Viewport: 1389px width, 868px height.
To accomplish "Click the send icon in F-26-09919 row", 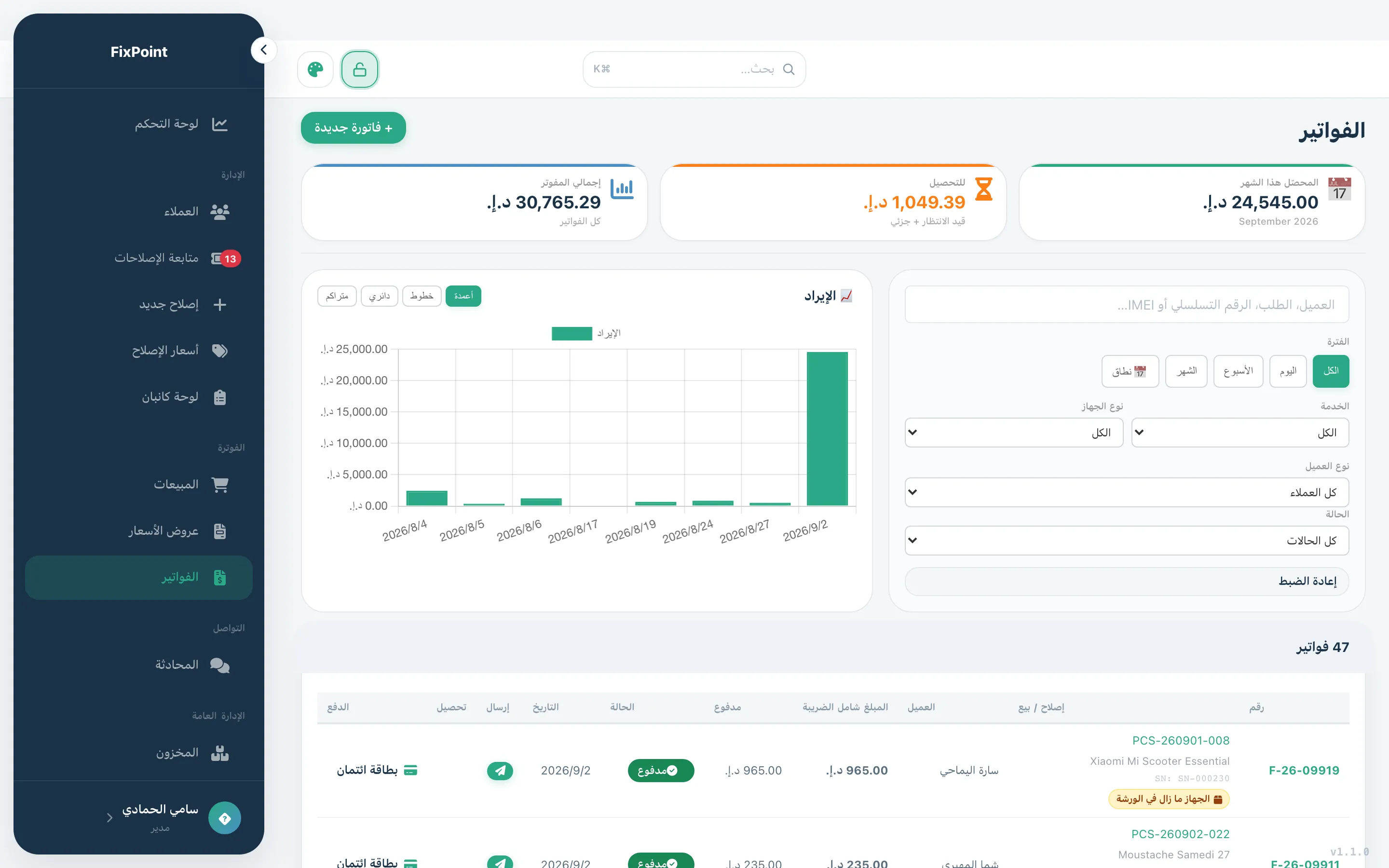I will tap(500, 771).
